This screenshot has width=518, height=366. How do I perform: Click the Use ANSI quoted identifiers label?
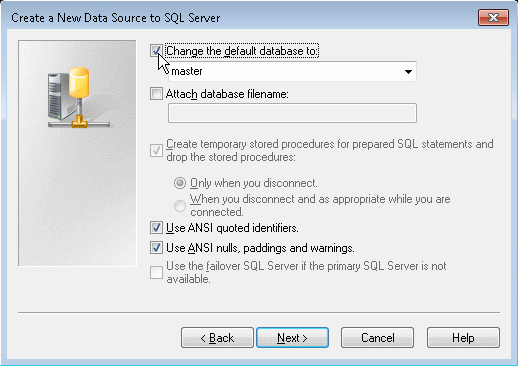click(232, 228)
